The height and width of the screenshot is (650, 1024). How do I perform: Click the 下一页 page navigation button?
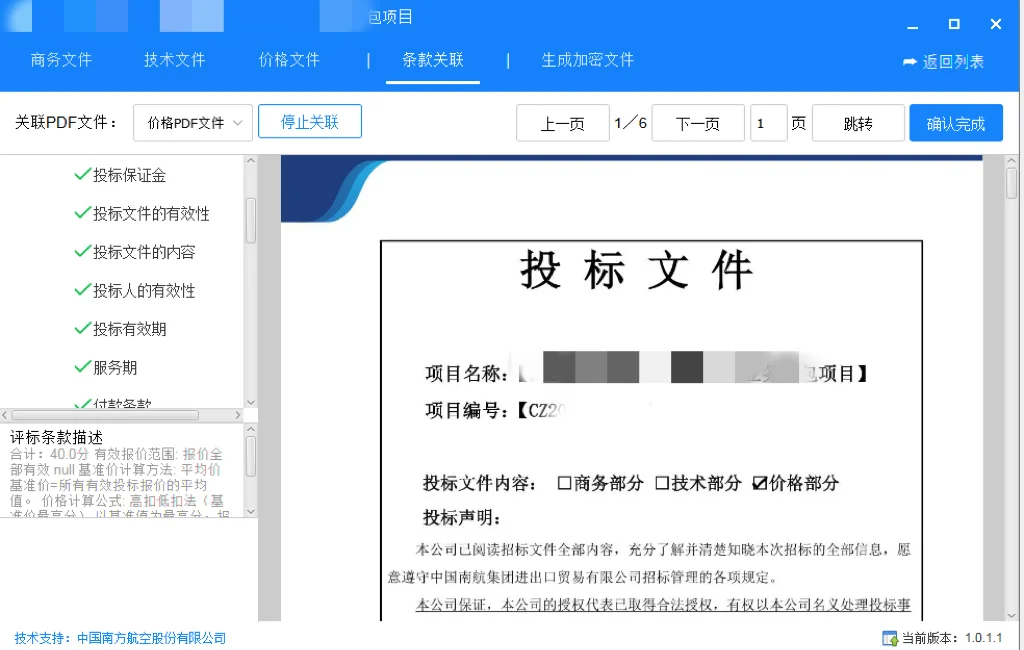[x=697, y=122]
